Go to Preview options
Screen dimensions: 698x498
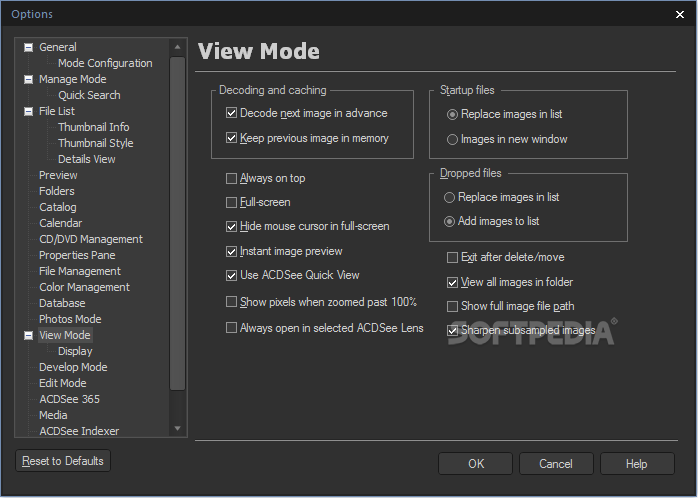click(x=58, y=175)
